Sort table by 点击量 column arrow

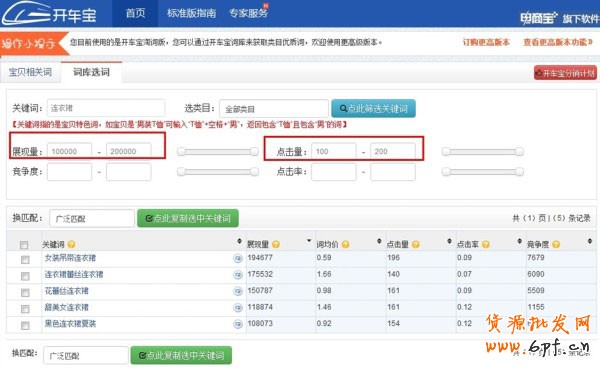click(449, 241)
